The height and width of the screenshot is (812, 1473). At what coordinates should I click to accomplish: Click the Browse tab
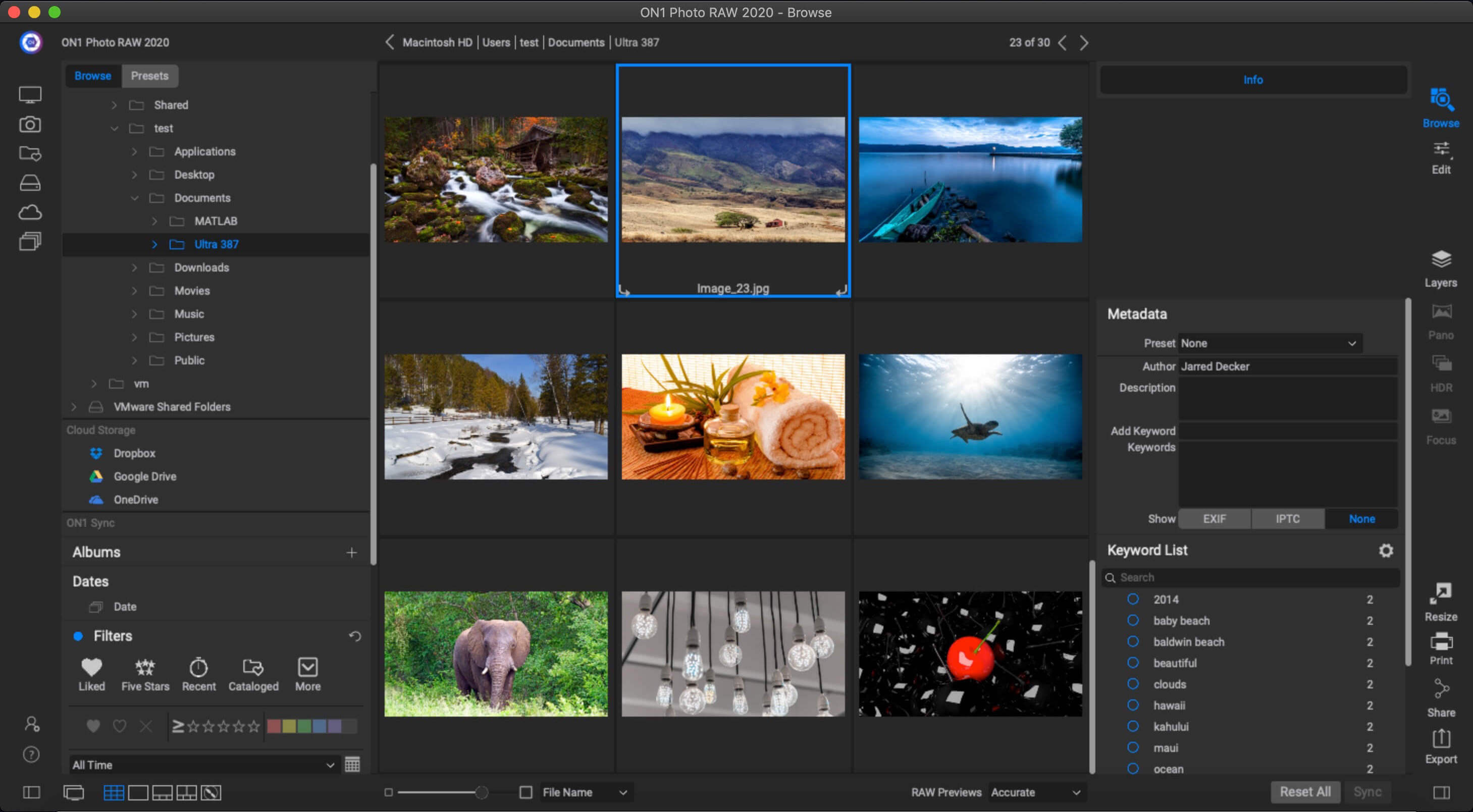pos(92,75)
